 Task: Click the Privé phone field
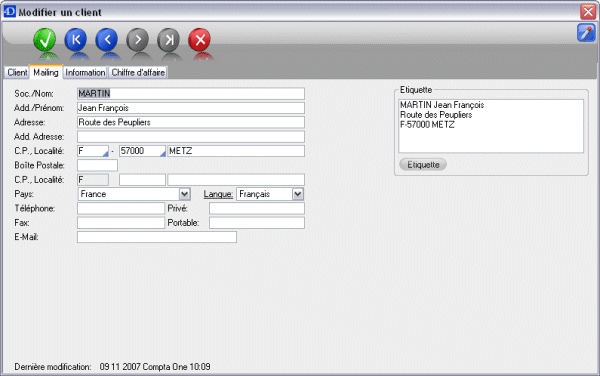[257, 208]
